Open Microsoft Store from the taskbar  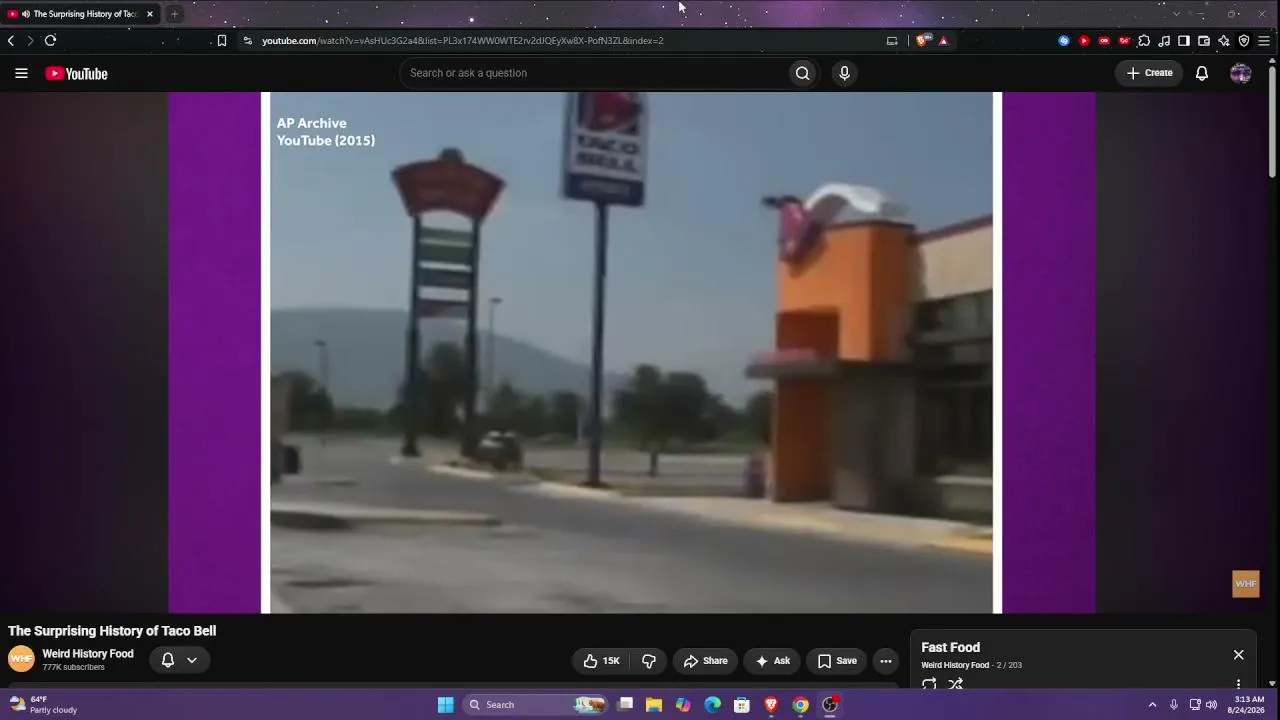pos(742,705)
